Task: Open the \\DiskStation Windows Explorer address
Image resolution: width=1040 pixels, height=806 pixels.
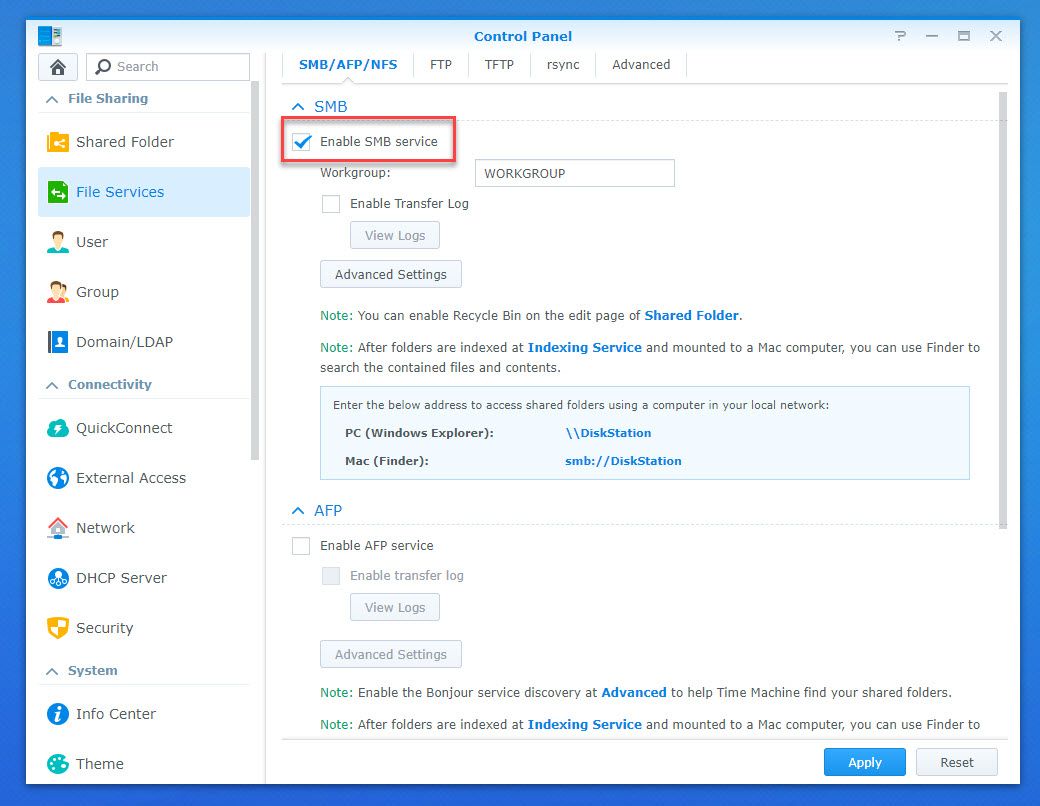Action: 608,433
